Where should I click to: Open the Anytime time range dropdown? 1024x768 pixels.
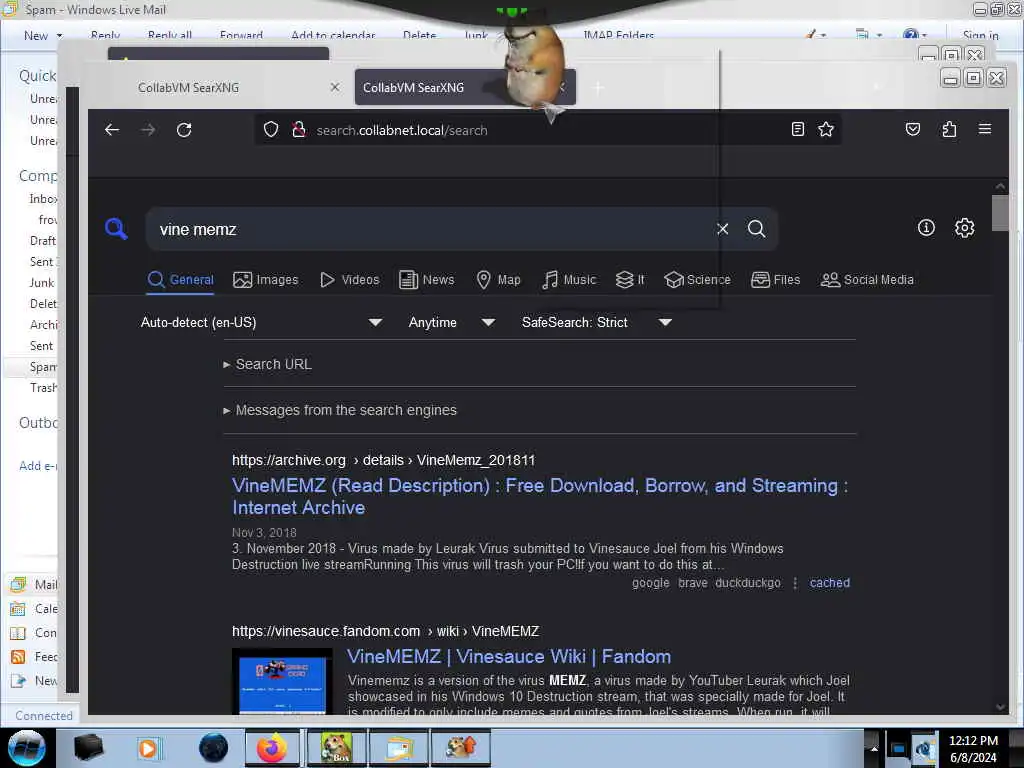pos(451,322)
